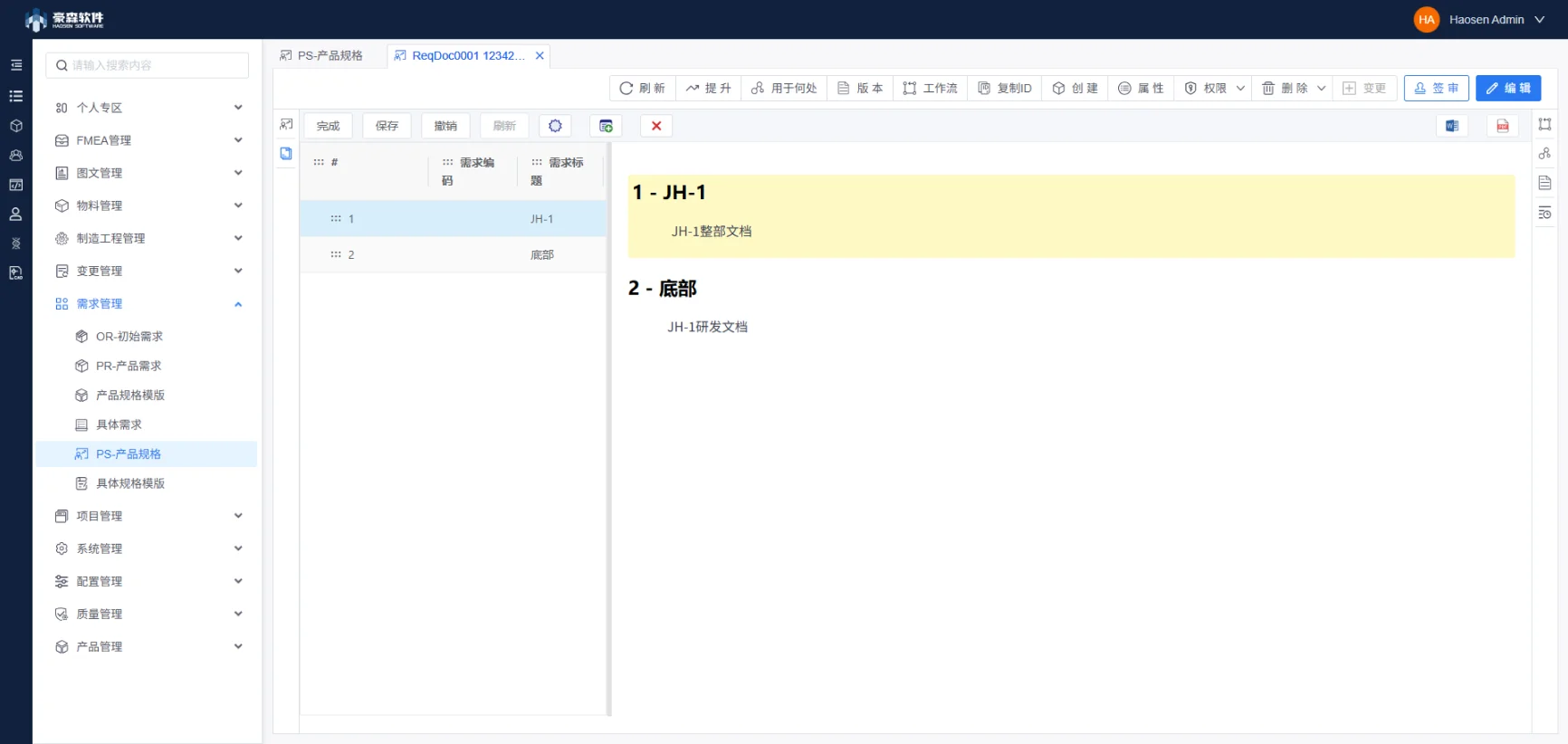Open the list icon in left rail

click(16, 96)
